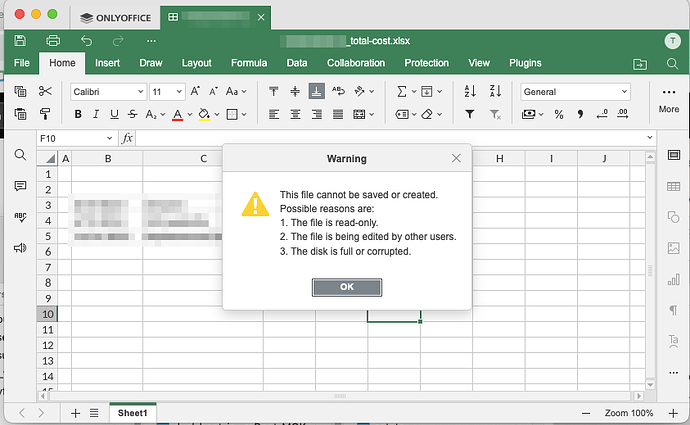Viewport: 690px width, 425px height.
Task: Click the Comma Style icon
Action: point(580,114)
